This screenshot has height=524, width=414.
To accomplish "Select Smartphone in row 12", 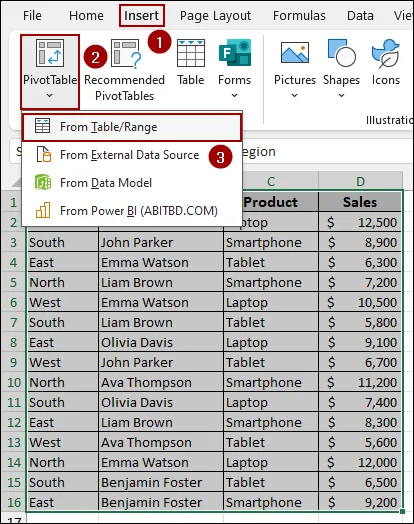I will click(271, 422).
